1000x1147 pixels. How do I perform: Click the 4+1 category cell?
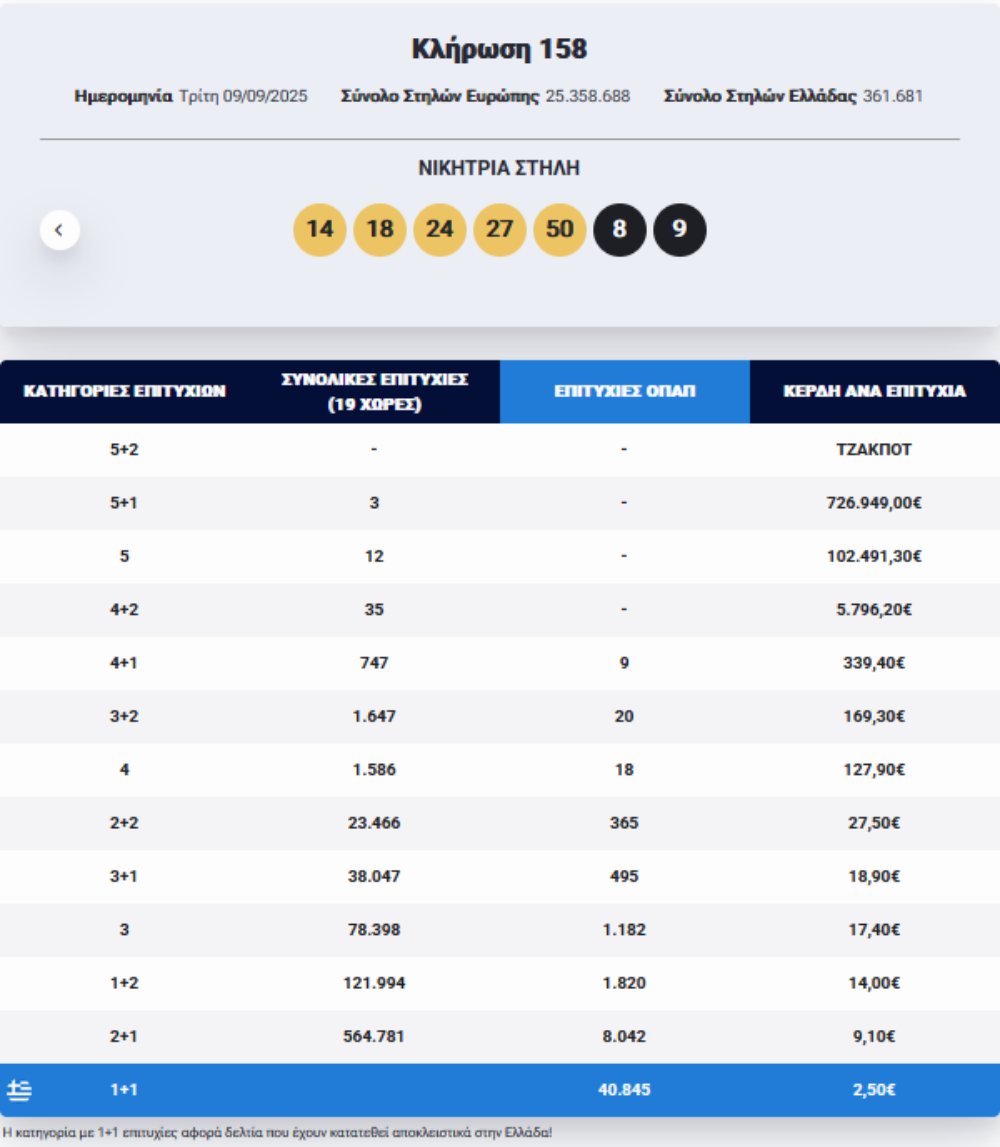(x=124, y=663)
